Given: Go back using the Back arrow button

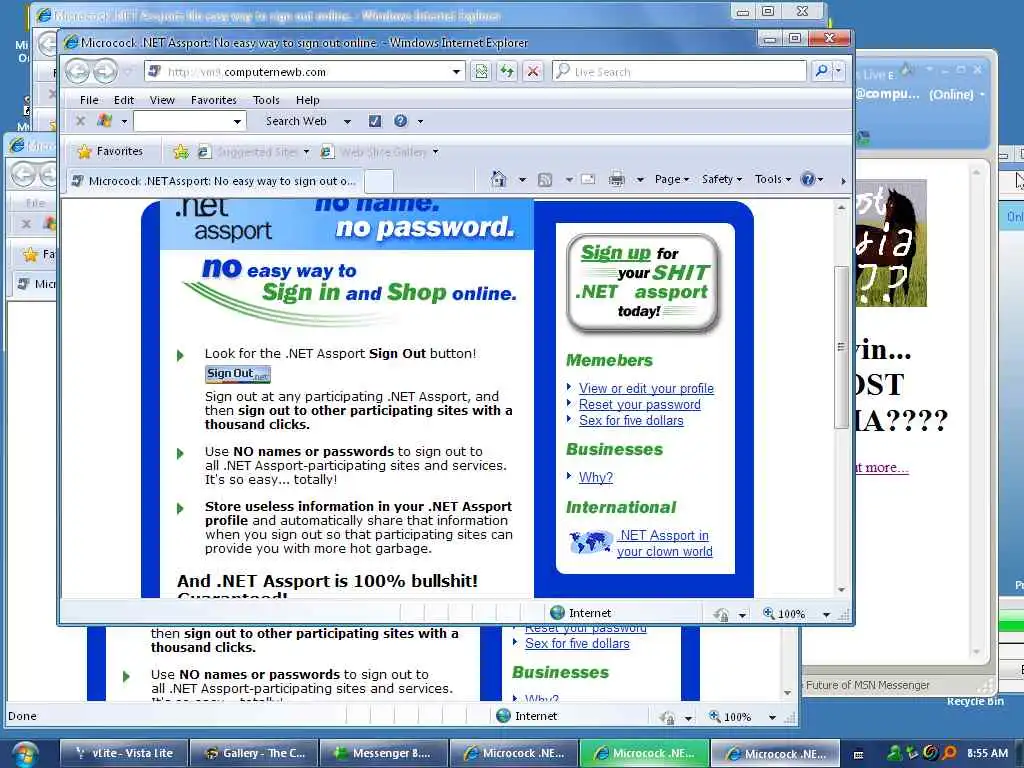Looking at the screenshot, I should 78,71.
